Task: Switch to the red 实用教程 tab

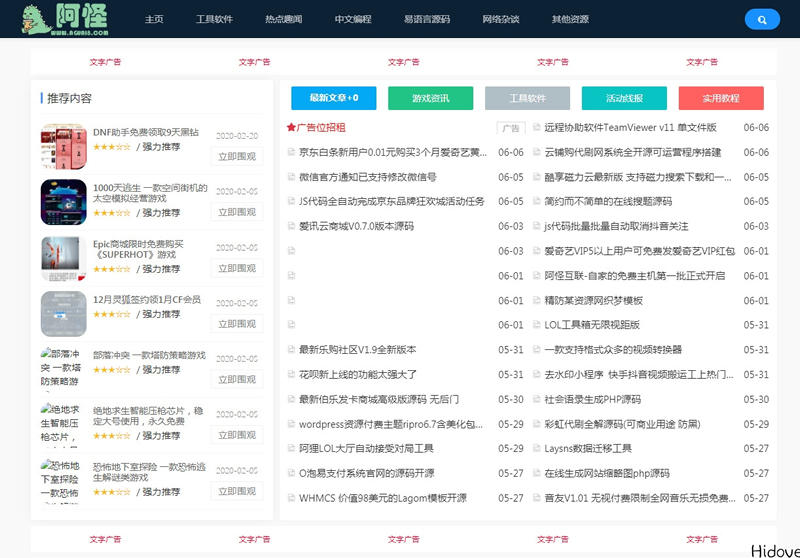Action: click(x=720, y=98)
